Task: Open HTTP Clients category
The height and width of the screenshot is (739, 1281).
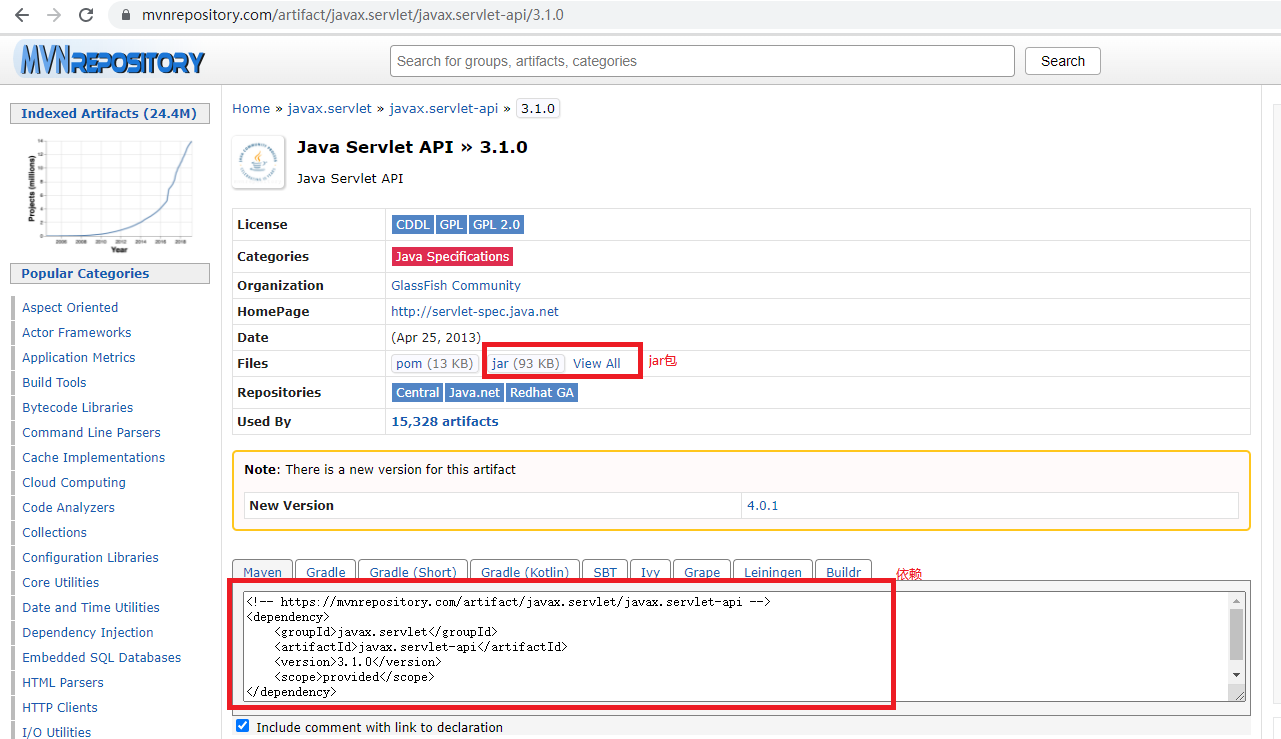Action: [x=60, y=707]
